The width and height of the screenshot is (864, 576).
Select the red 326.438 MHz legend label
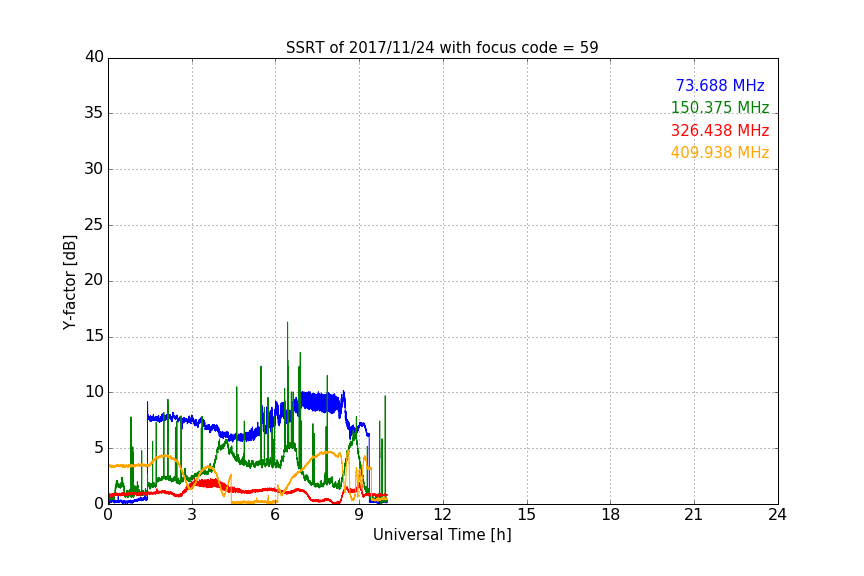tap(720, 131)
